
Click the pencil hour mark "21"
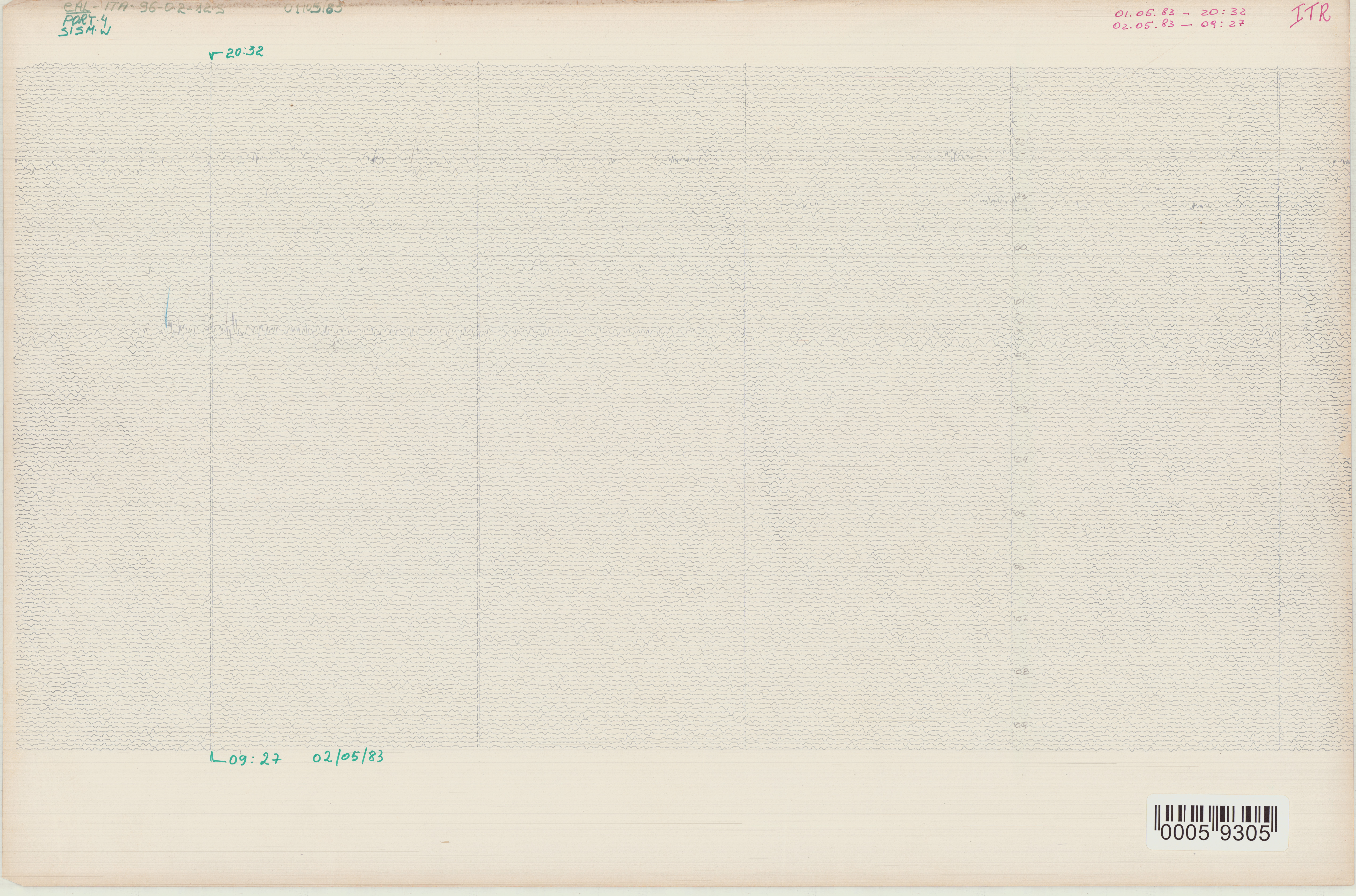pos(1019,90)
